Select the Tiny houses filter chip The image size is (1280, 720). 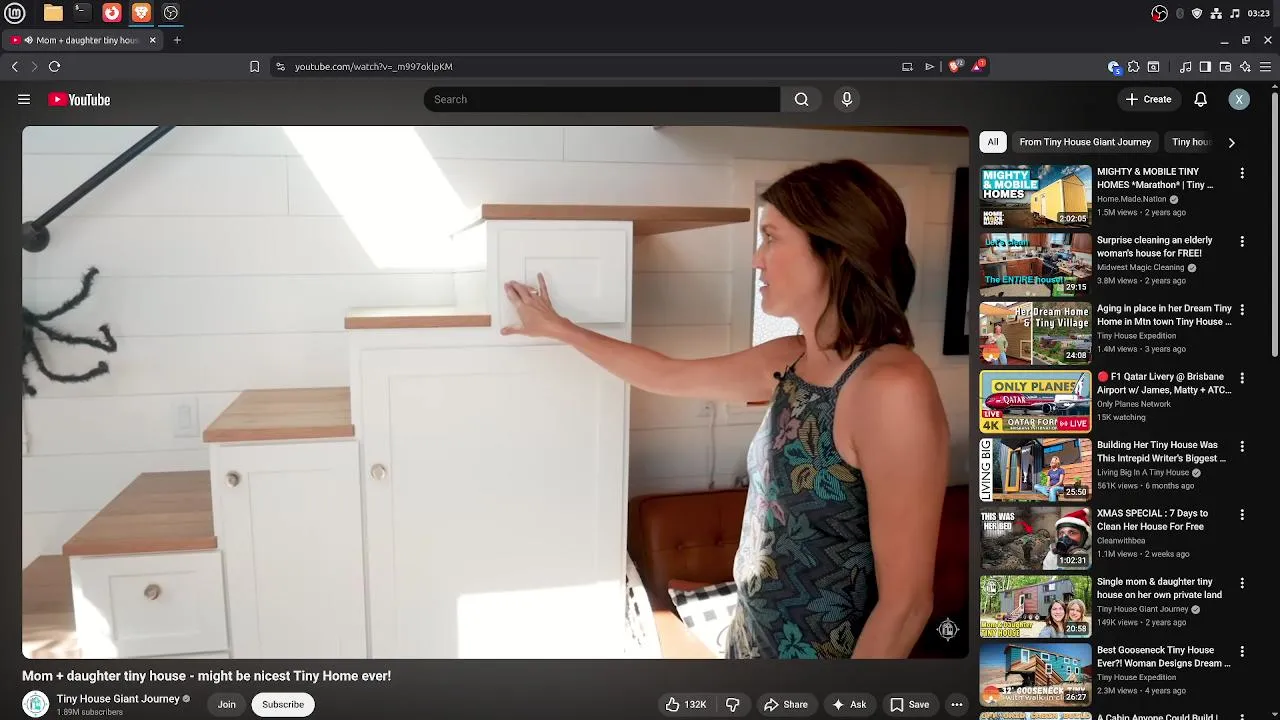(1191, 142)
